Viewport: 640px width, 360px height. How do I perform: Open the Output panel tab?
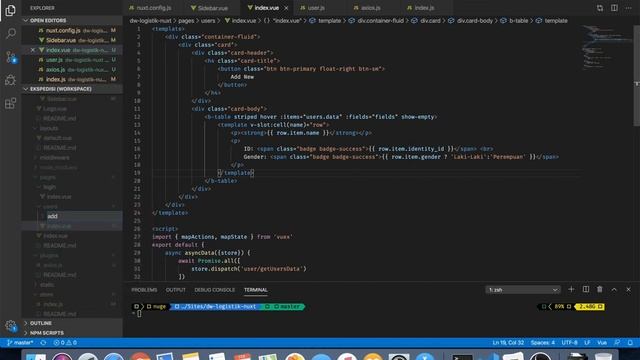pyautogui.click(x=176, y=290)
